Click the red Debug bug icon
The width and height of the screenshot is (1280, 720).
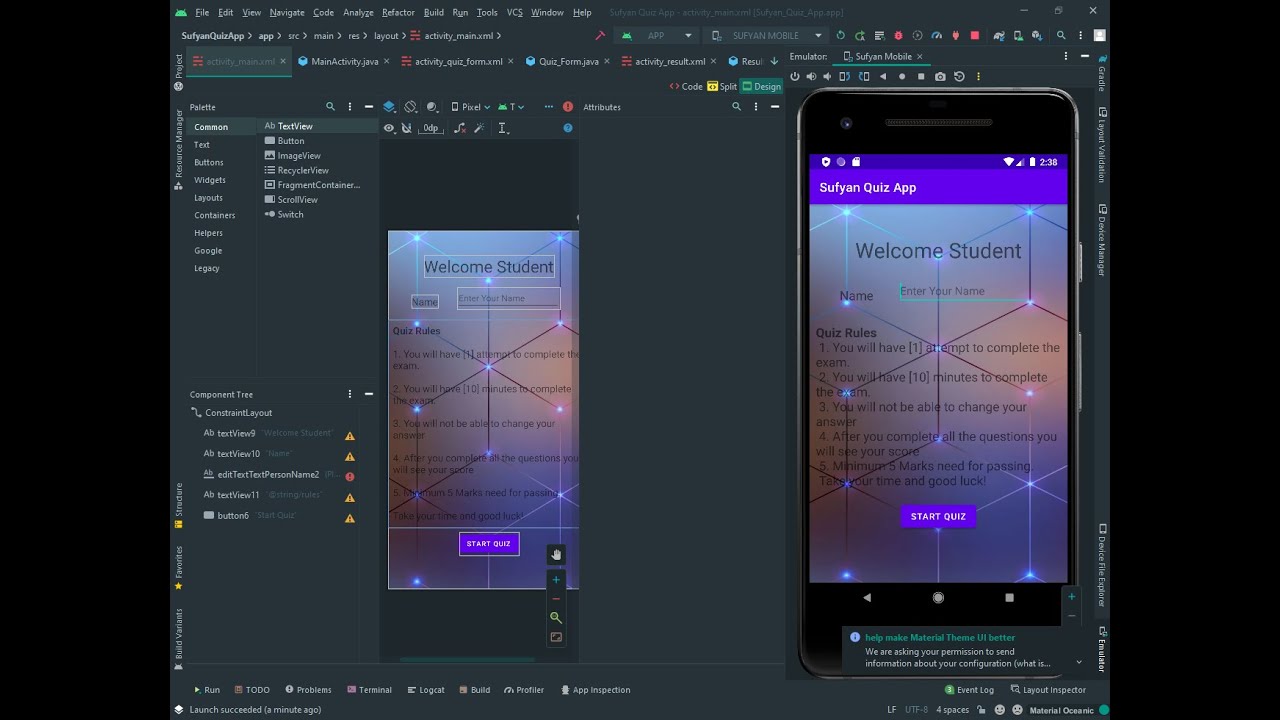coord(898,36)
